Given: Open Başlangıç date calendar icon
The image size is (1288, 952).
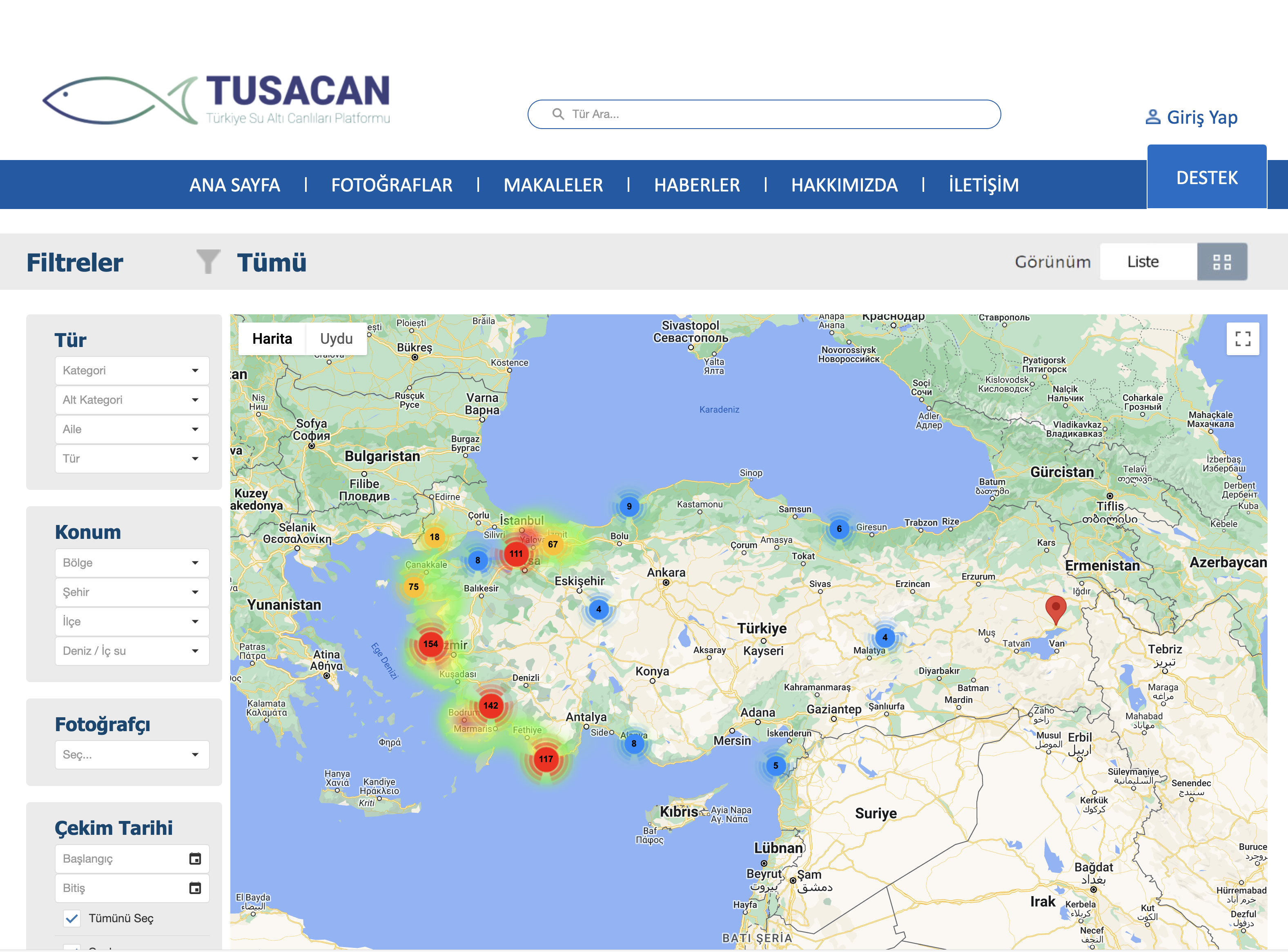Looking at the screenshot, I should pos(195,859).
